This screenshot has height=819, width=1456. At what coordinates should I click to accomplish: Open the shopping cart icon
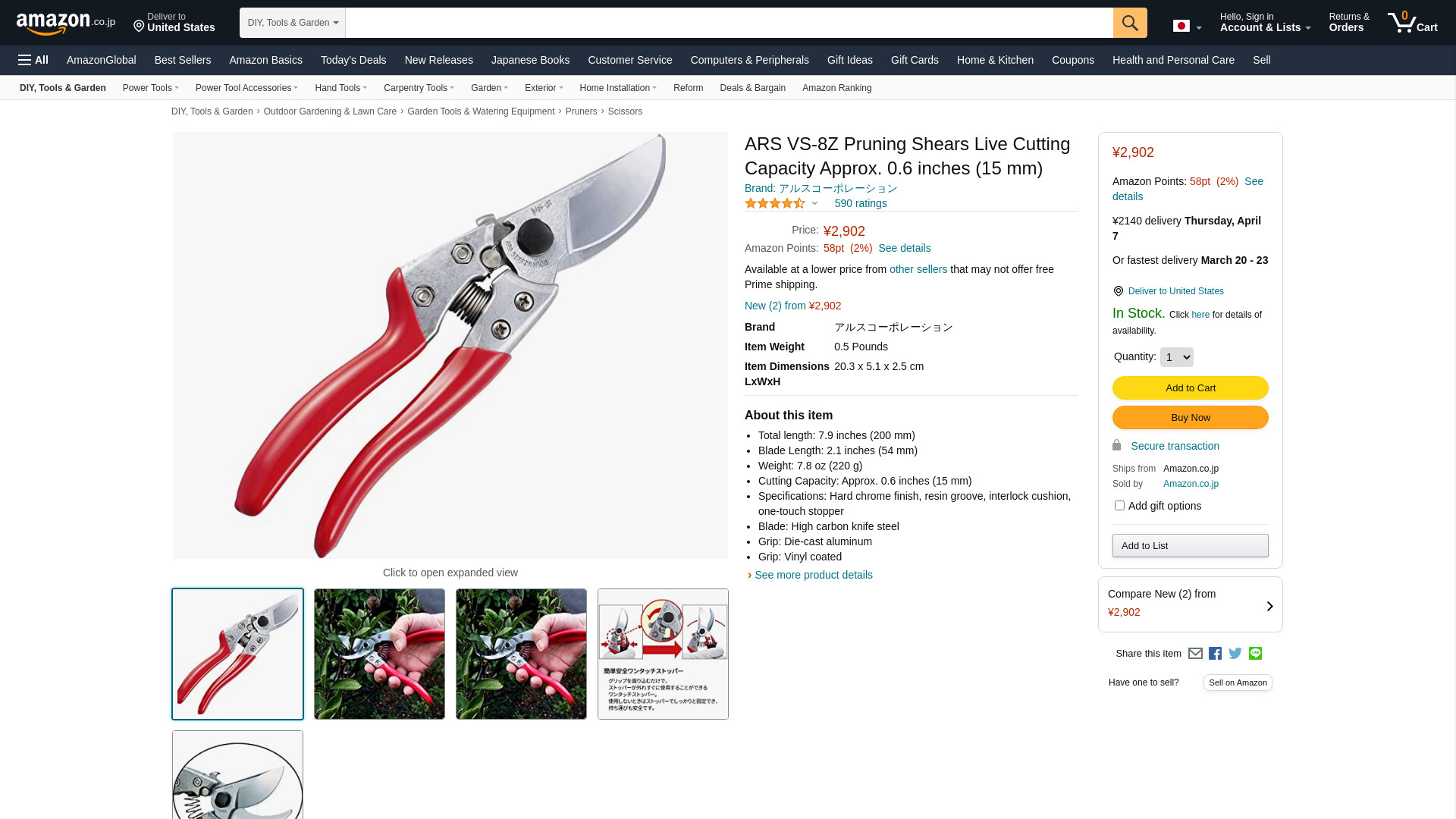pyautogui.click(x=1412, y=22)
